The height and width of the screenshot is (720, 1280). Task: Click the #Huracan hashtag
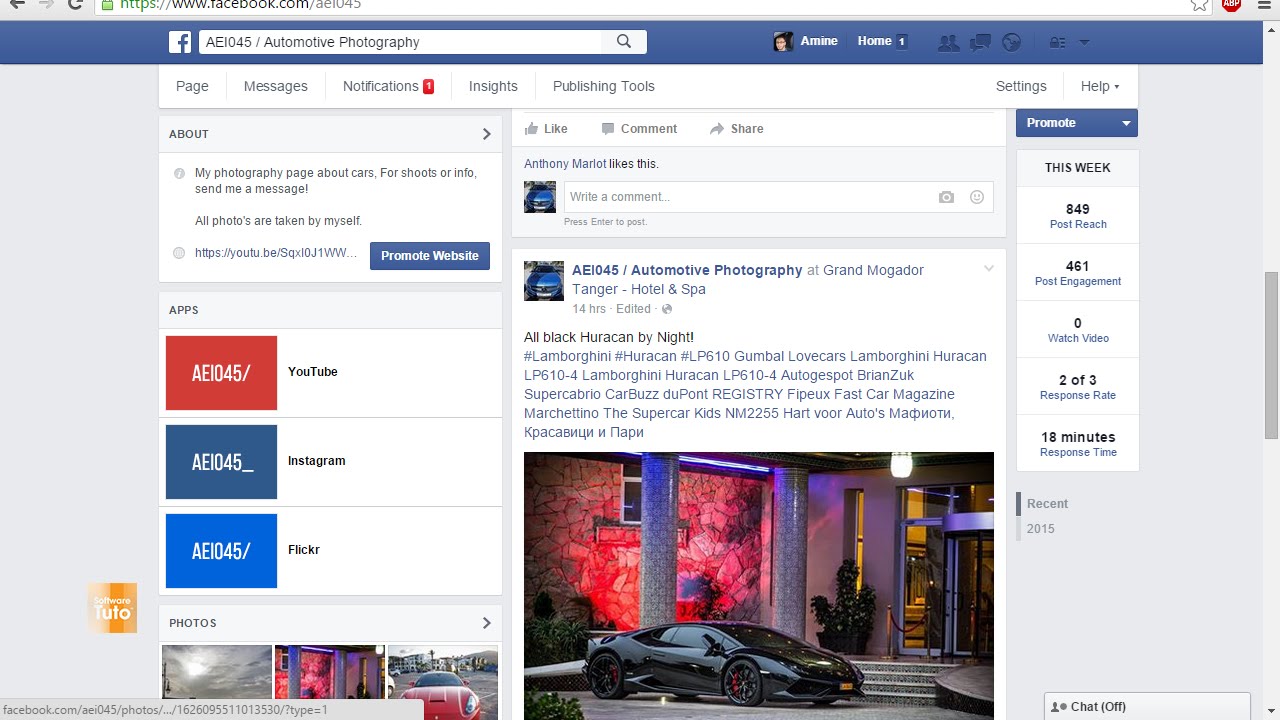coord(645,356)
